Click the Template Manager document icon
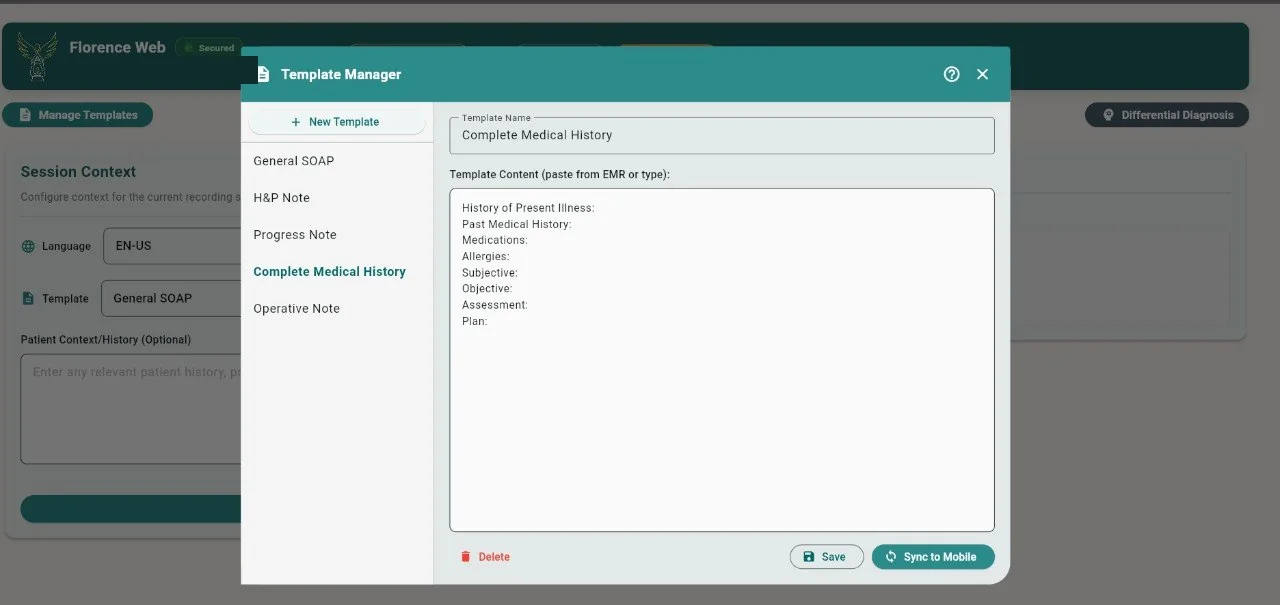Screen dimensions: 1280x605 (263, 74)
